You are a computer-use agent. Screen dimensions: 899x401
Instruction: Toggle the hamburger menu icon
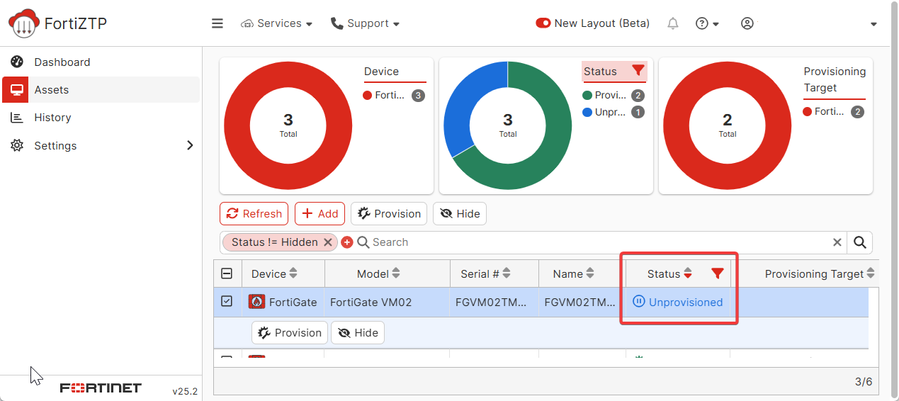pos(217,24)
